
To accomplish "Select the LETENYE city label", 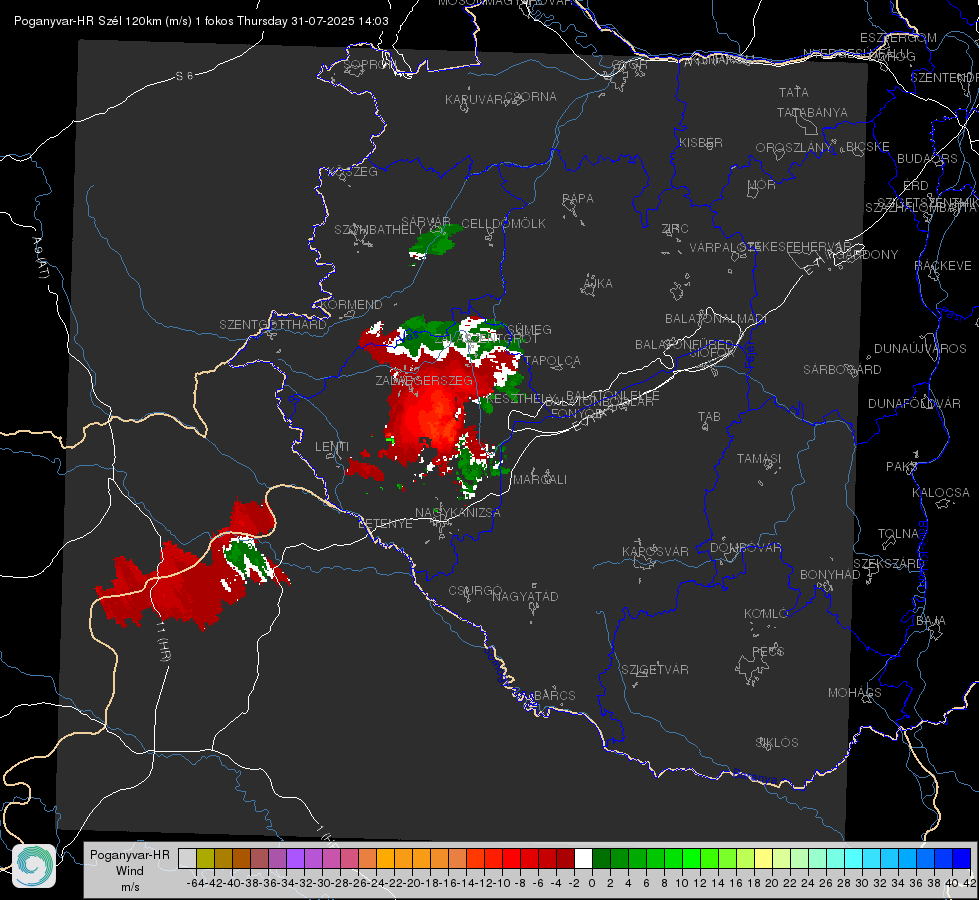I will point(385,523).
